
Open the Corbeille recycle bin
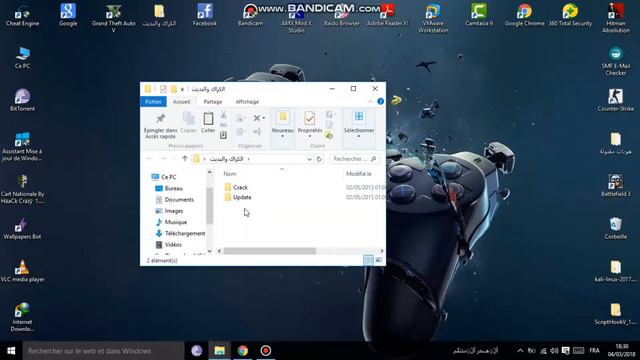616,228
